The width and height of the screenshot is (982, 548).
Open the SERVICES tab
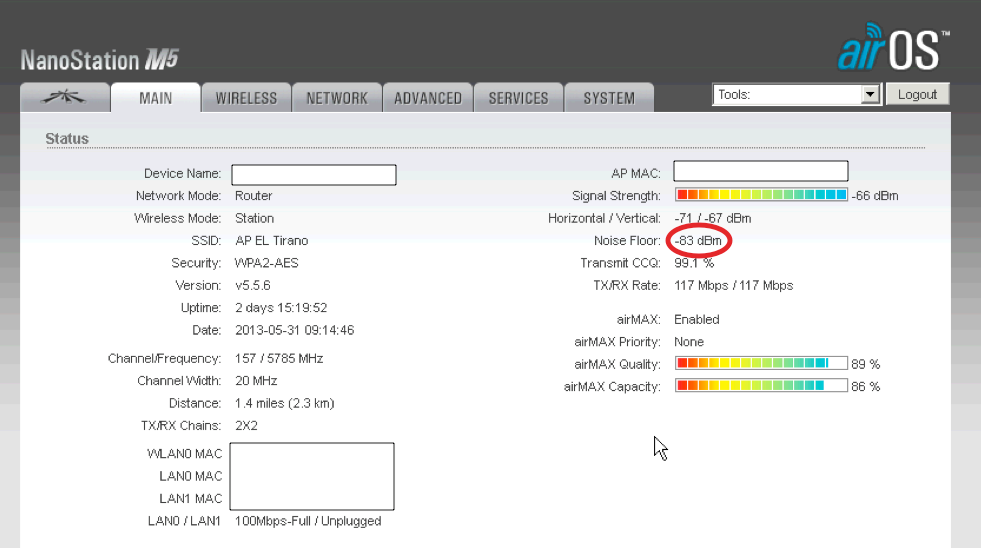(x=518, y=98)
